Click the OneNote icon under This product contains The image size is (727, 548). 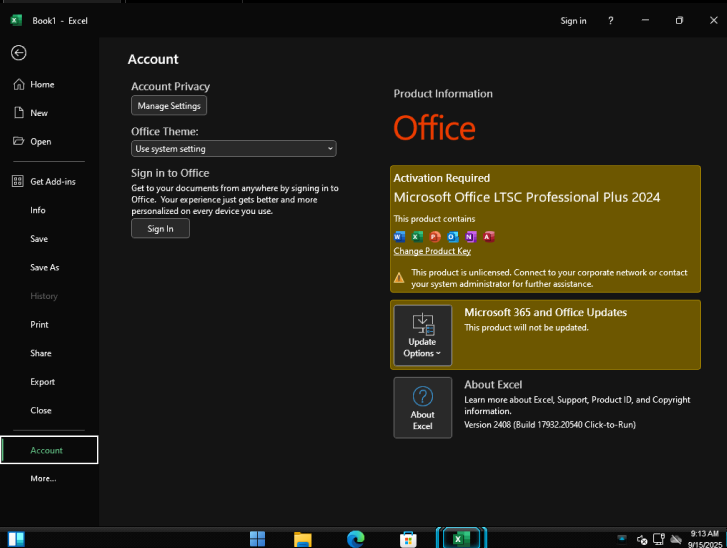(x=471, y=237)
